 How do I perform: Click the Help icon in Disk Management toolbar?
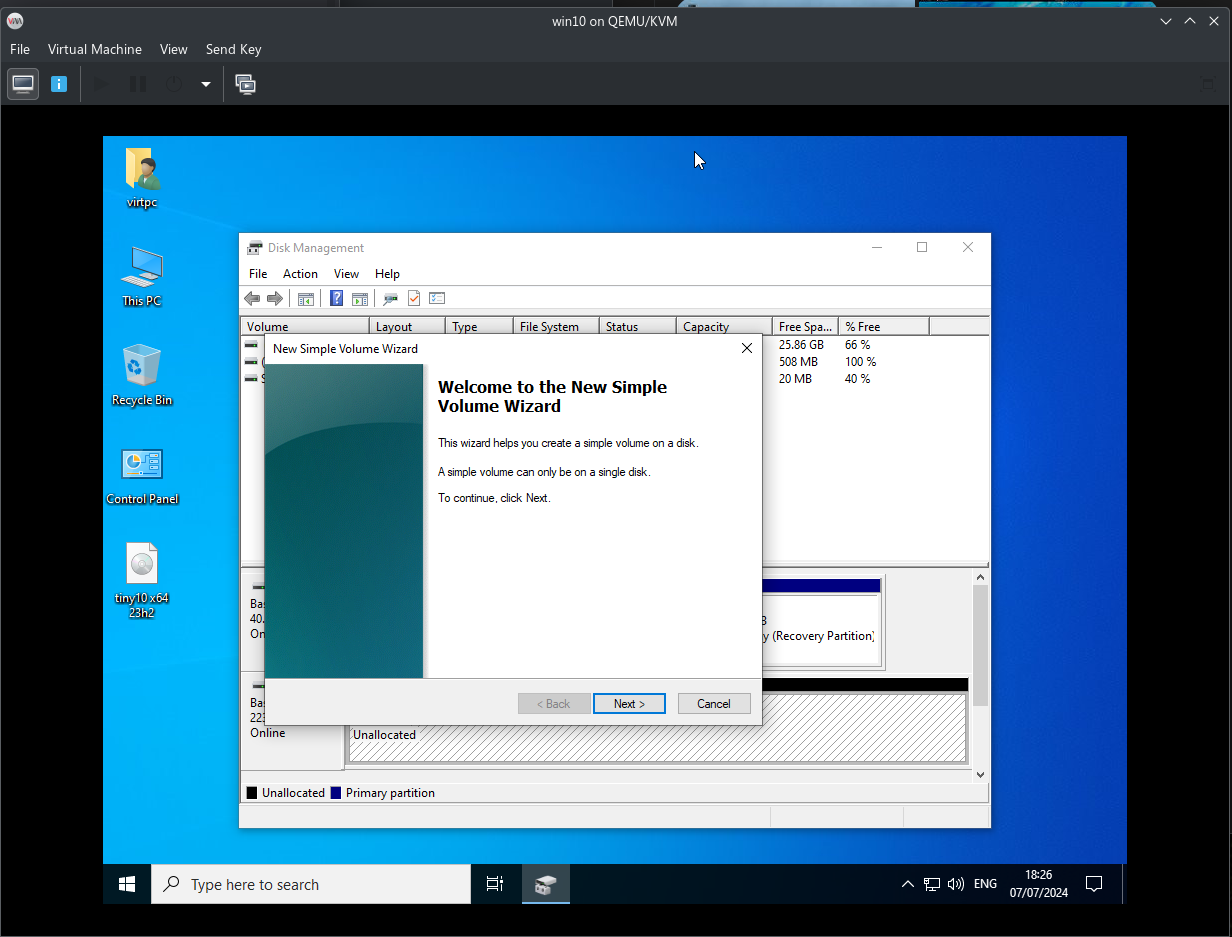pyautogui.click(x=336, y=298)
